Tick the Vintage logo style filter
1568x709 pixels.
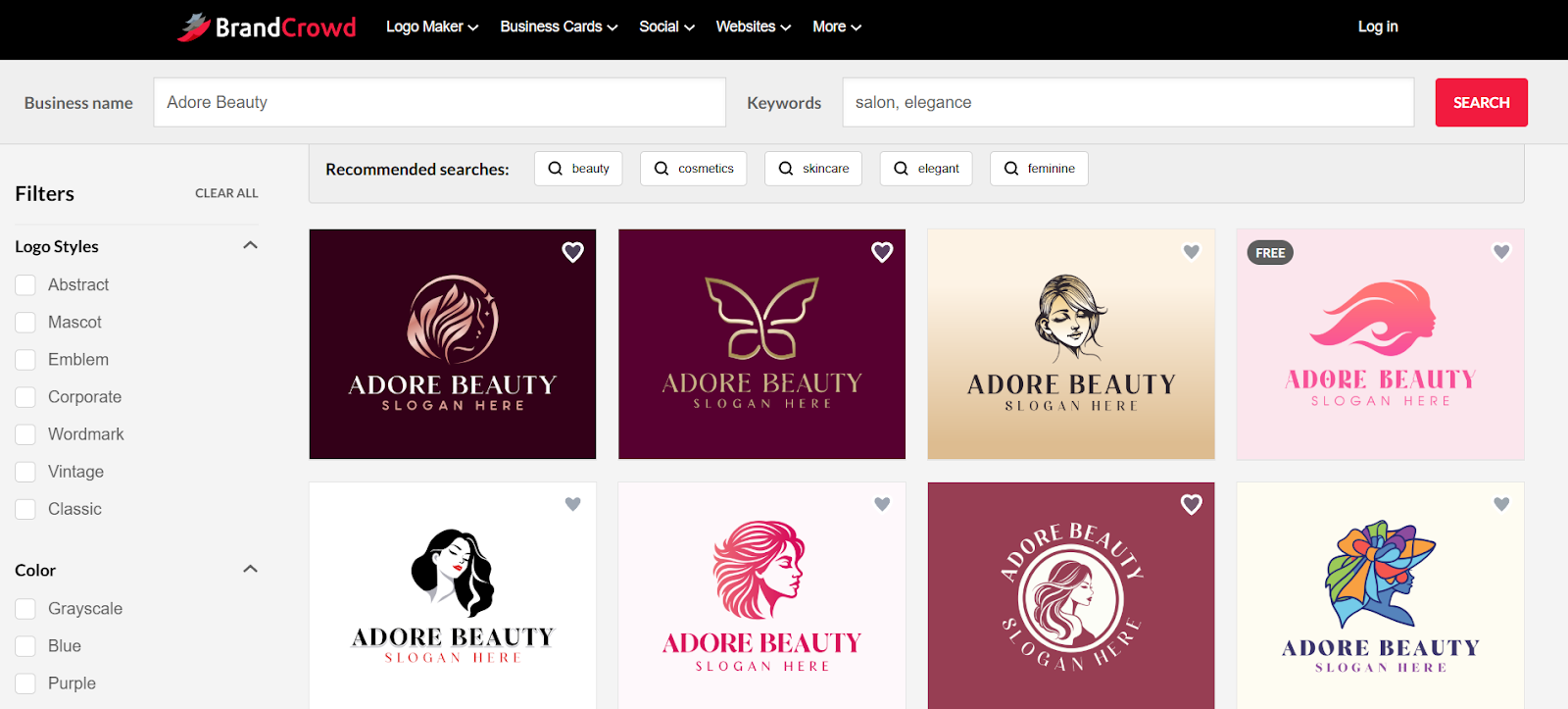(25, 472)
